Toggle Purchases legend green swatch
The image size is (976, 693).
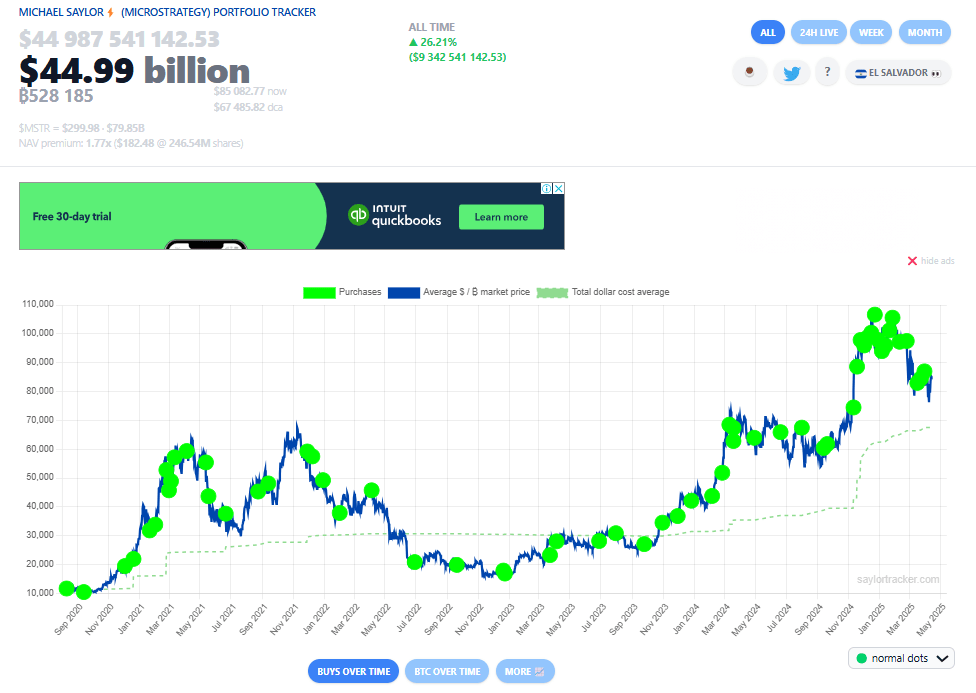[x=319, y=293]
